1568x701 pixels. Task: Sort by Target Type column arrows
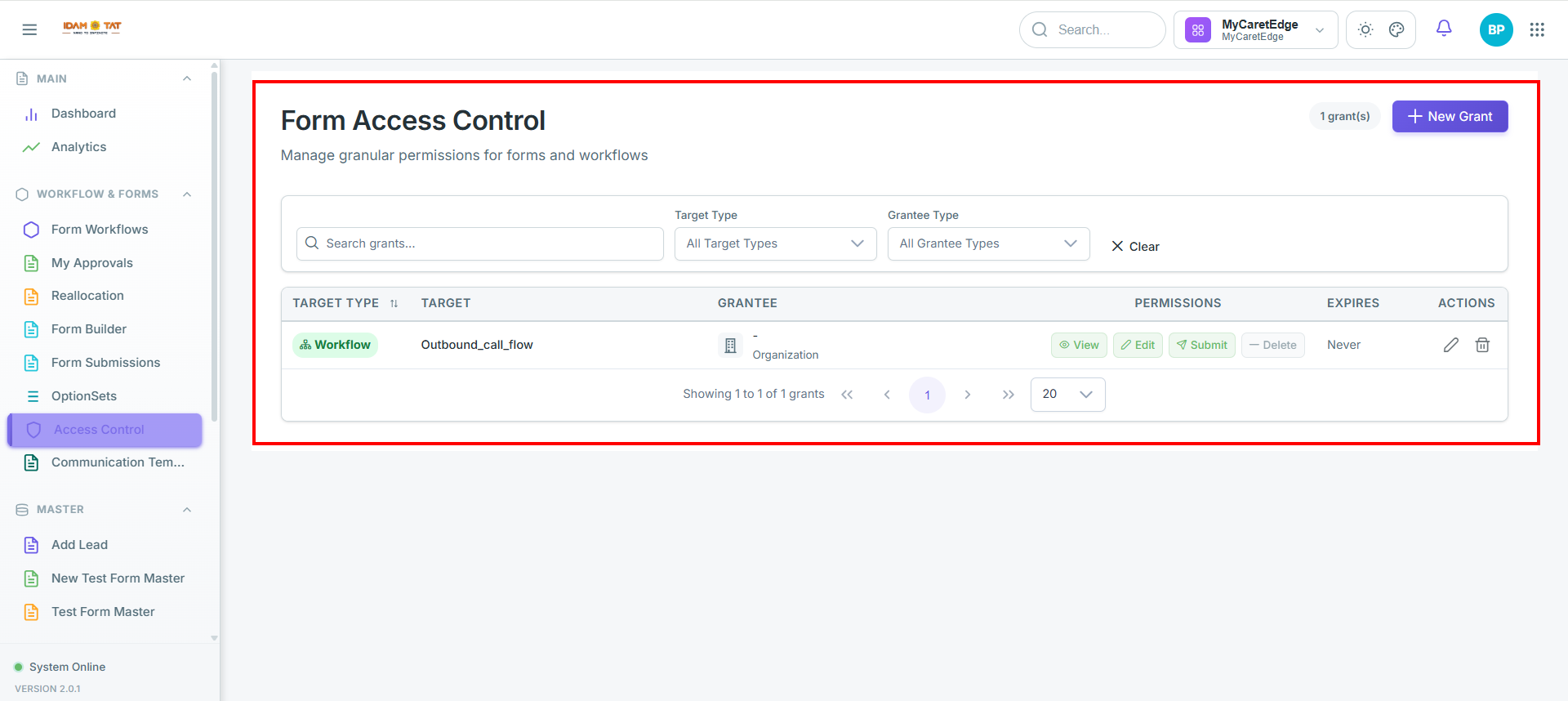(x=394, y=303)
